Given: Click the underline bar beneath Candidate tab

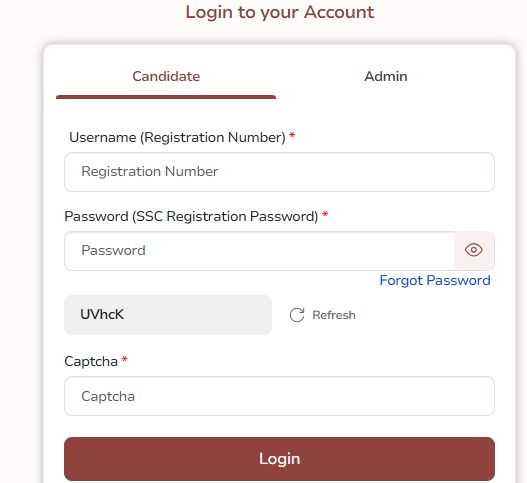Looking at the screenshot, I should 166,97.
